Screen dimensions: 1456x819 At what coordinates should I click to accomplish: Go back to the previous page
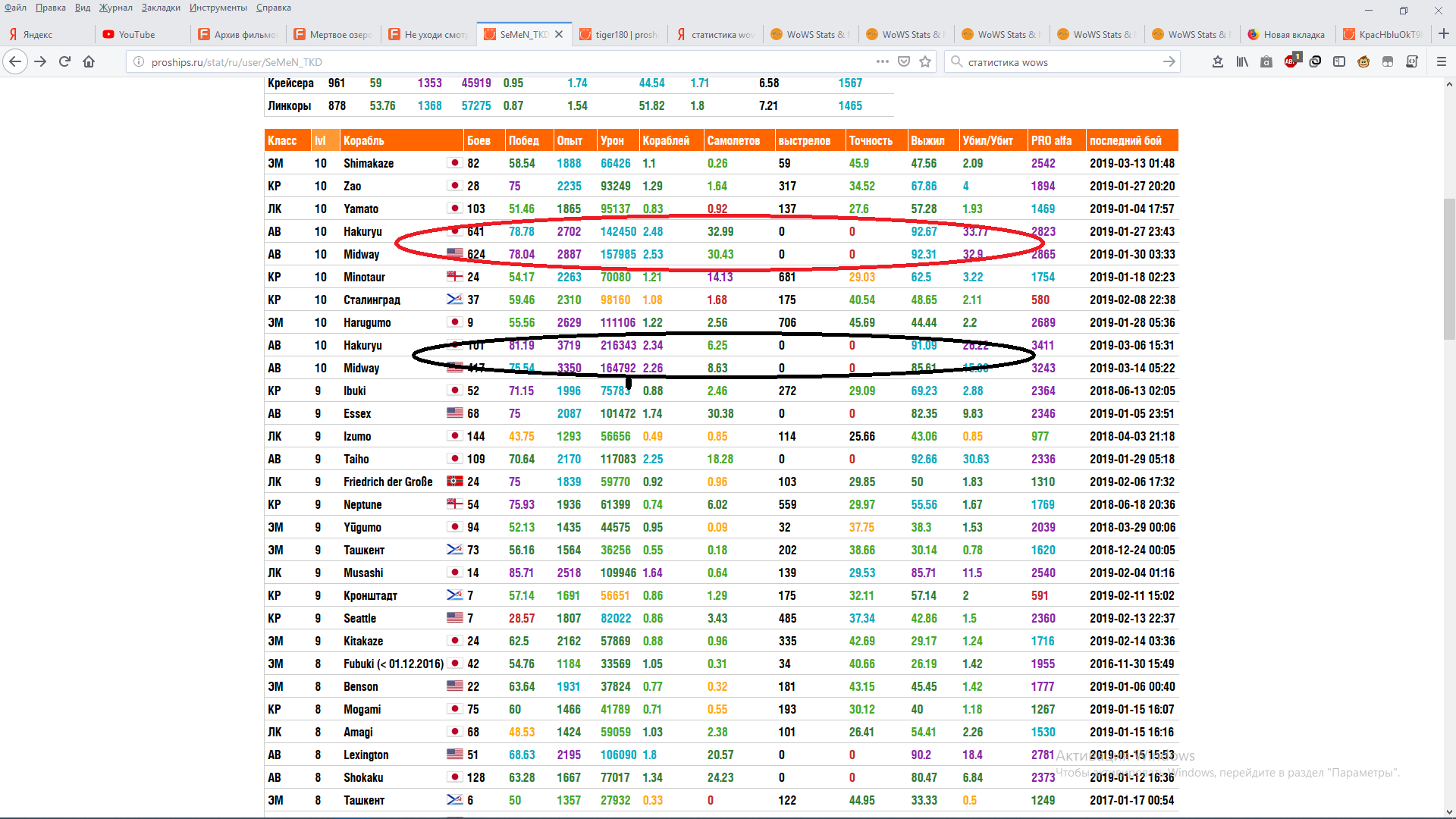(15, 62)
